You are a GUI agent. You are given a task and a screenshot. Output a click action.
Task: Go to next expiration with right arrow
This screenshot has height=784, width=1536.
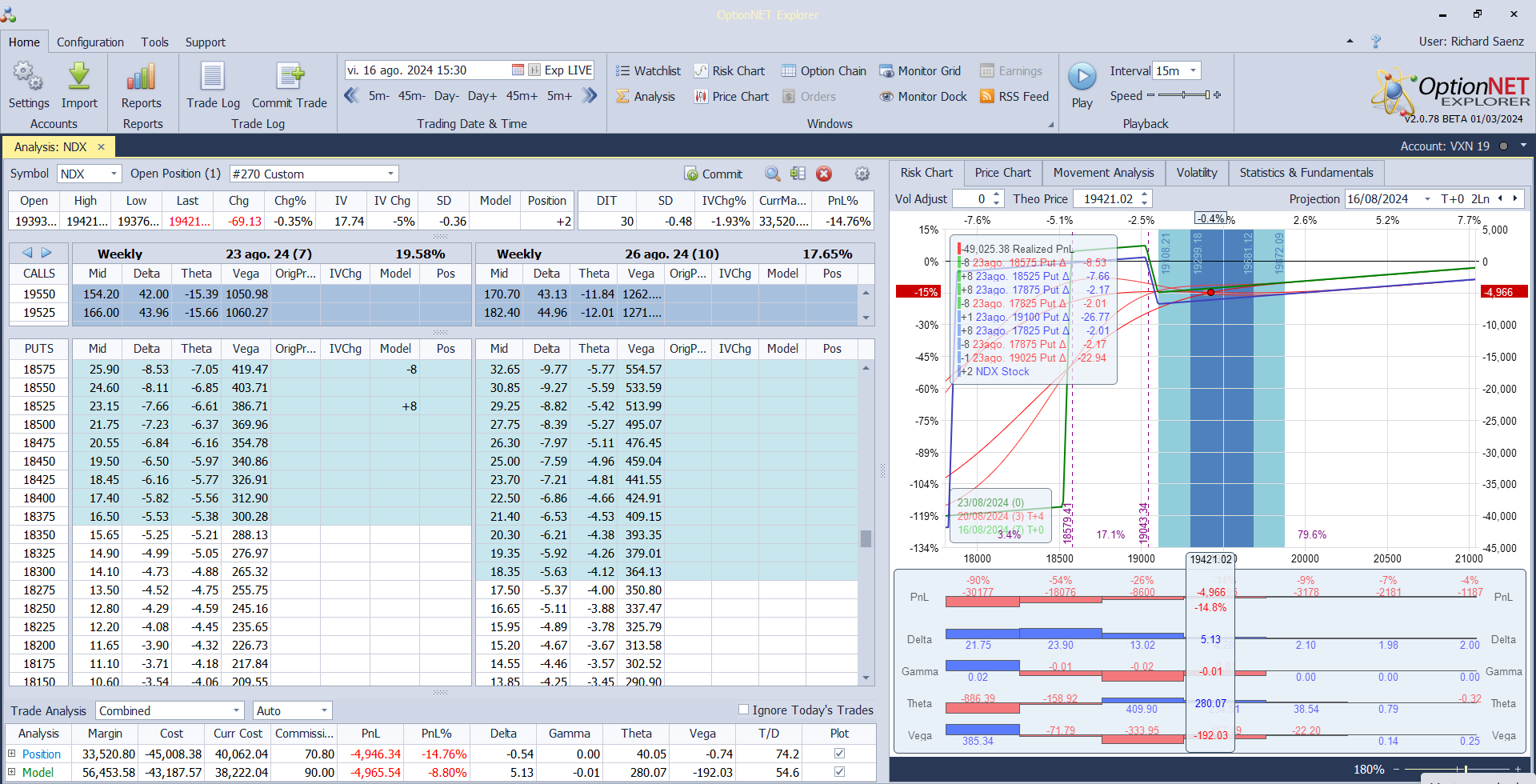[x=46, y=253]
